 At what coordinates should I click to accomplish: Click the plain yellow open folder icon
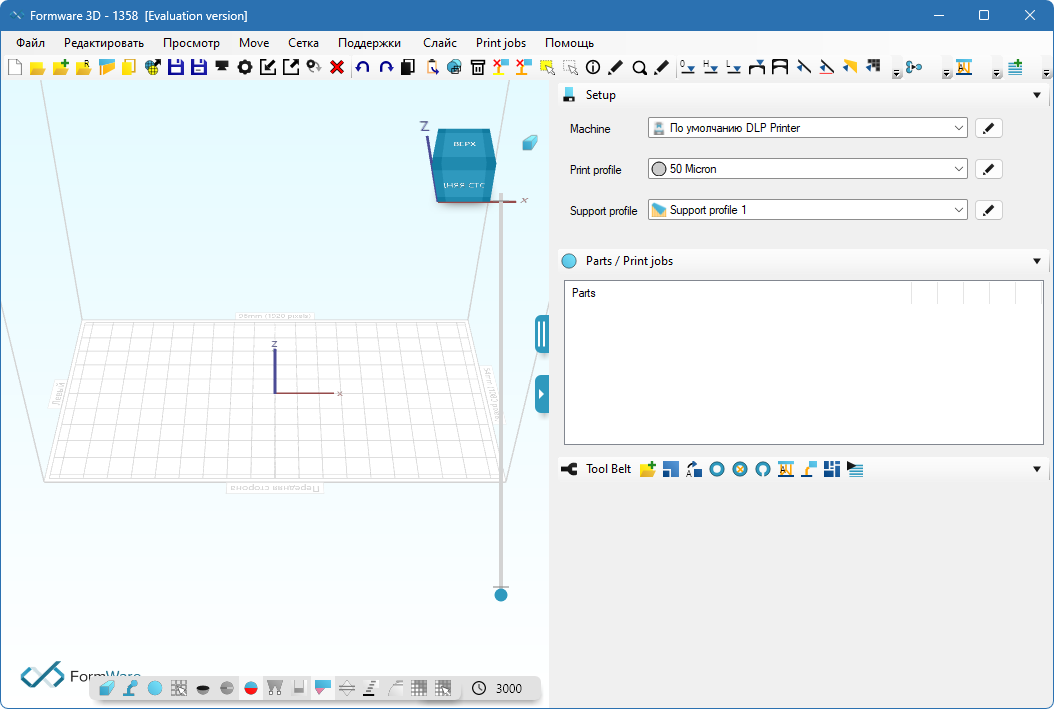click(38, 67)
